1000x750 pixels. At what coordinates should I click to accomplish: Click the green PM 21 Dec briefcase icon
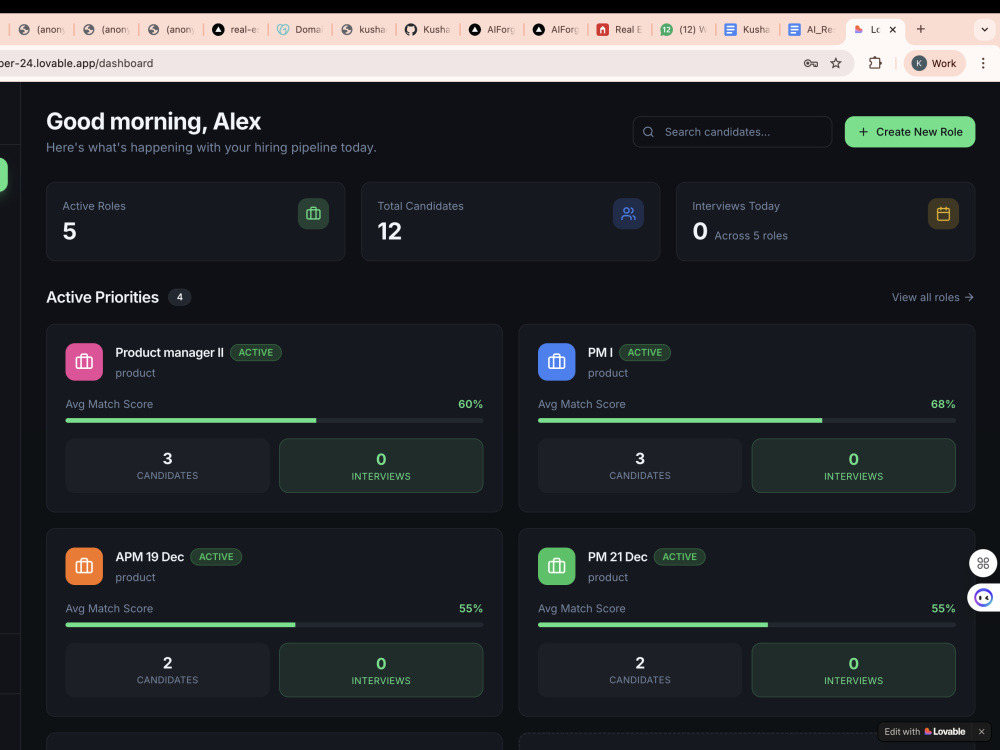557,566
